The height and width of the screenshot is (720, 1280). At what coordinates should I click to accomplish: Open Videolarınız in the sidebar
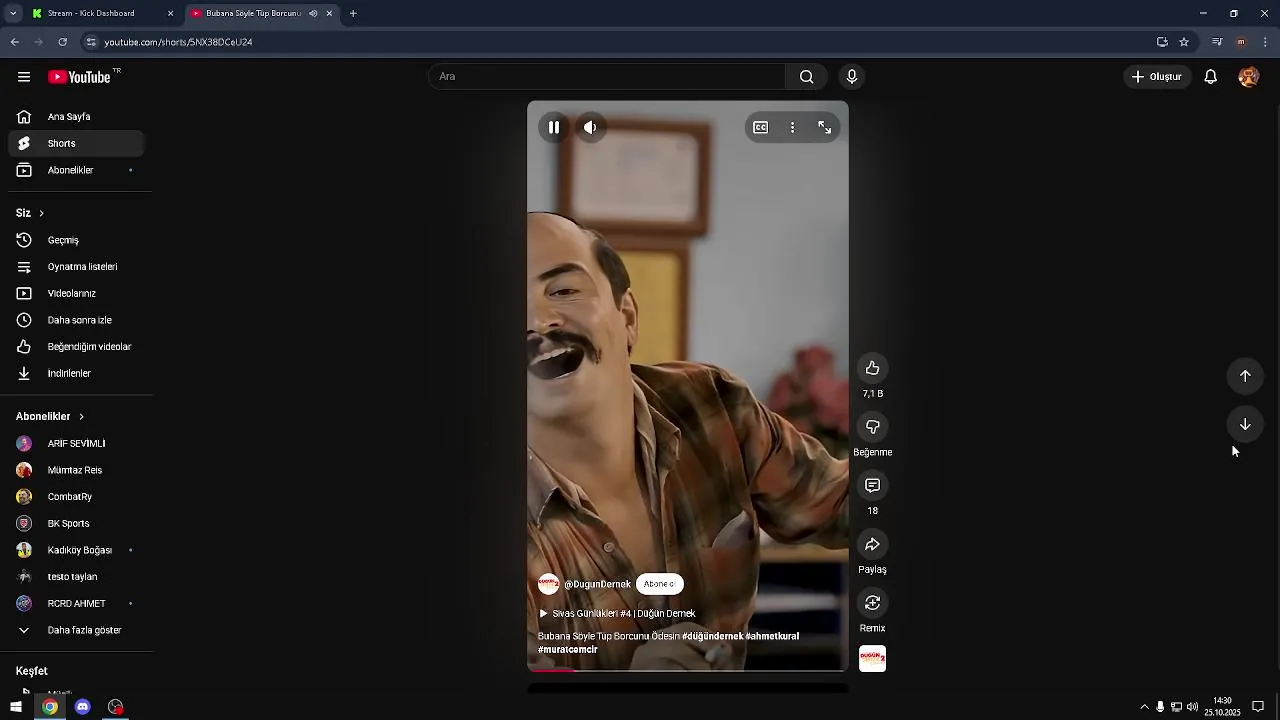(76, 294)
